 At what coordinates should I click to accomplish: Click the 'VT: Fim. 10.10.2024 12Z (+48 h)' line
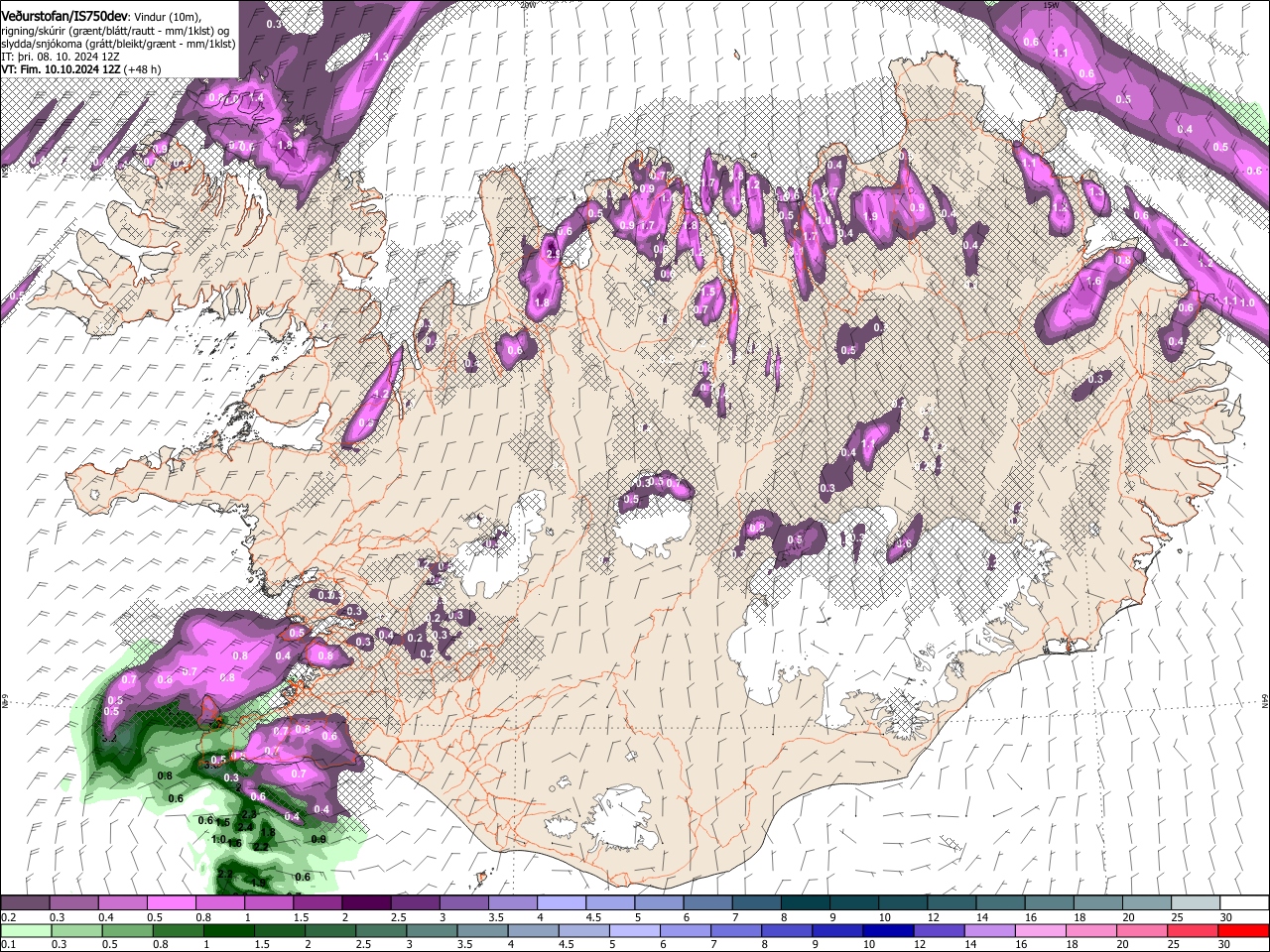80,69
